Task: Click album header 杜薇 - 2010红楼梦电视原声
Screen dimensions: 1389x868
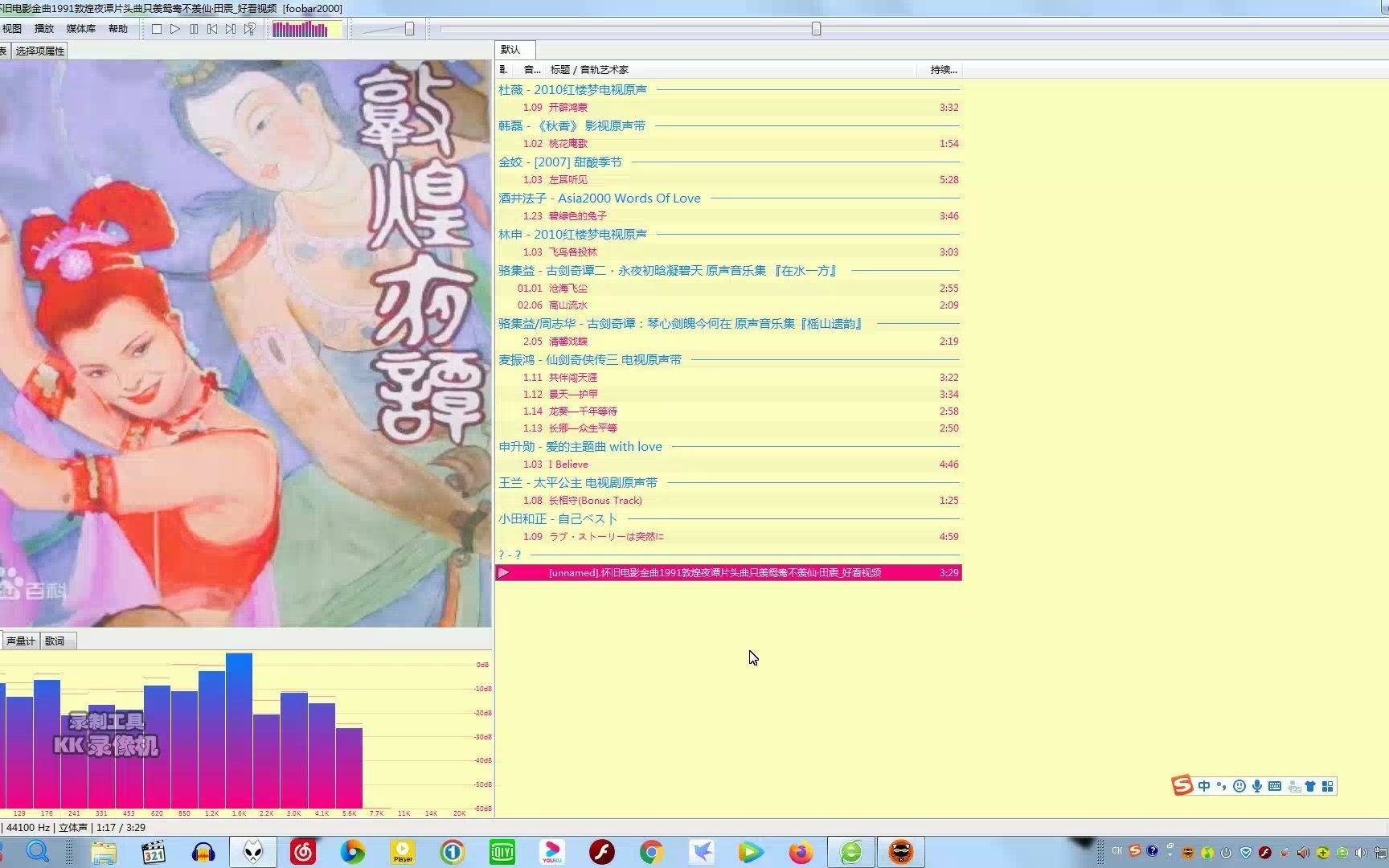Action: point(572,90)
